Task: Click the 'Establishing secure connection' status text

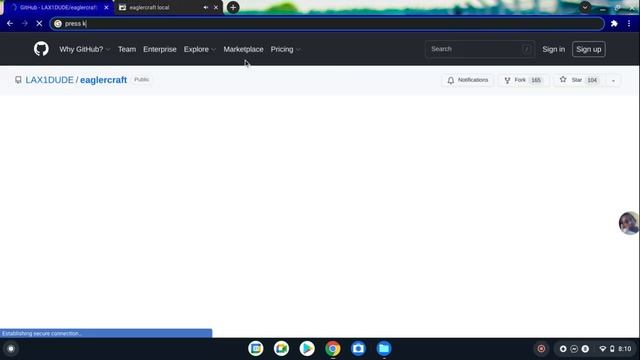Action: (x=42, y=333)
